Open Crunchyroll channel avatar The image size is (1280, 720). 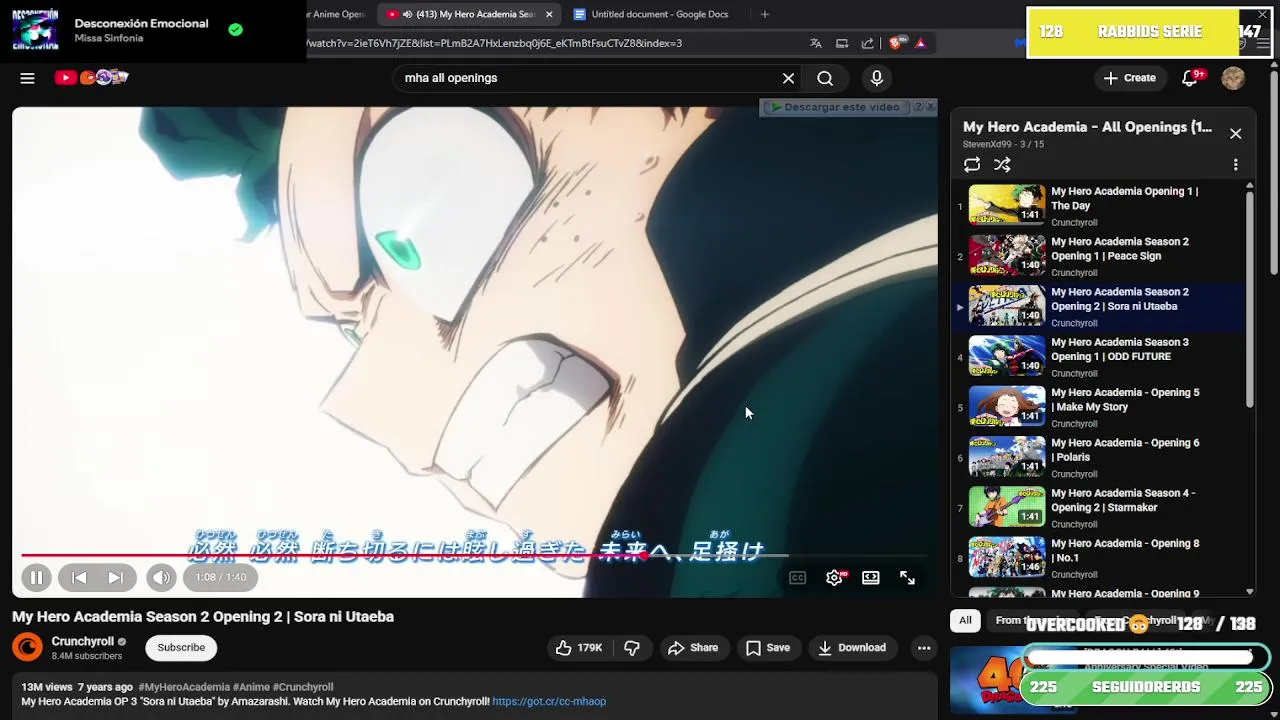pyautogui.click(x=27, y=648)
